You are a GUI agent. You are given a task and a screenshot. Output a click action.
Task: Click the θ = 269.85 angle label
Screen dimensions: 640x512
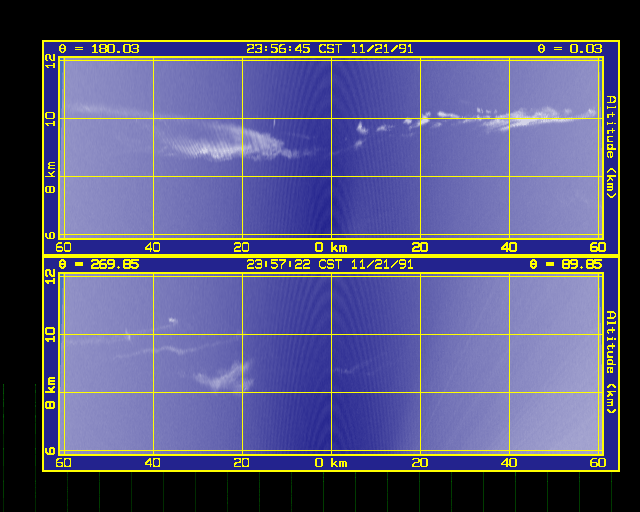tap(99, 265)
